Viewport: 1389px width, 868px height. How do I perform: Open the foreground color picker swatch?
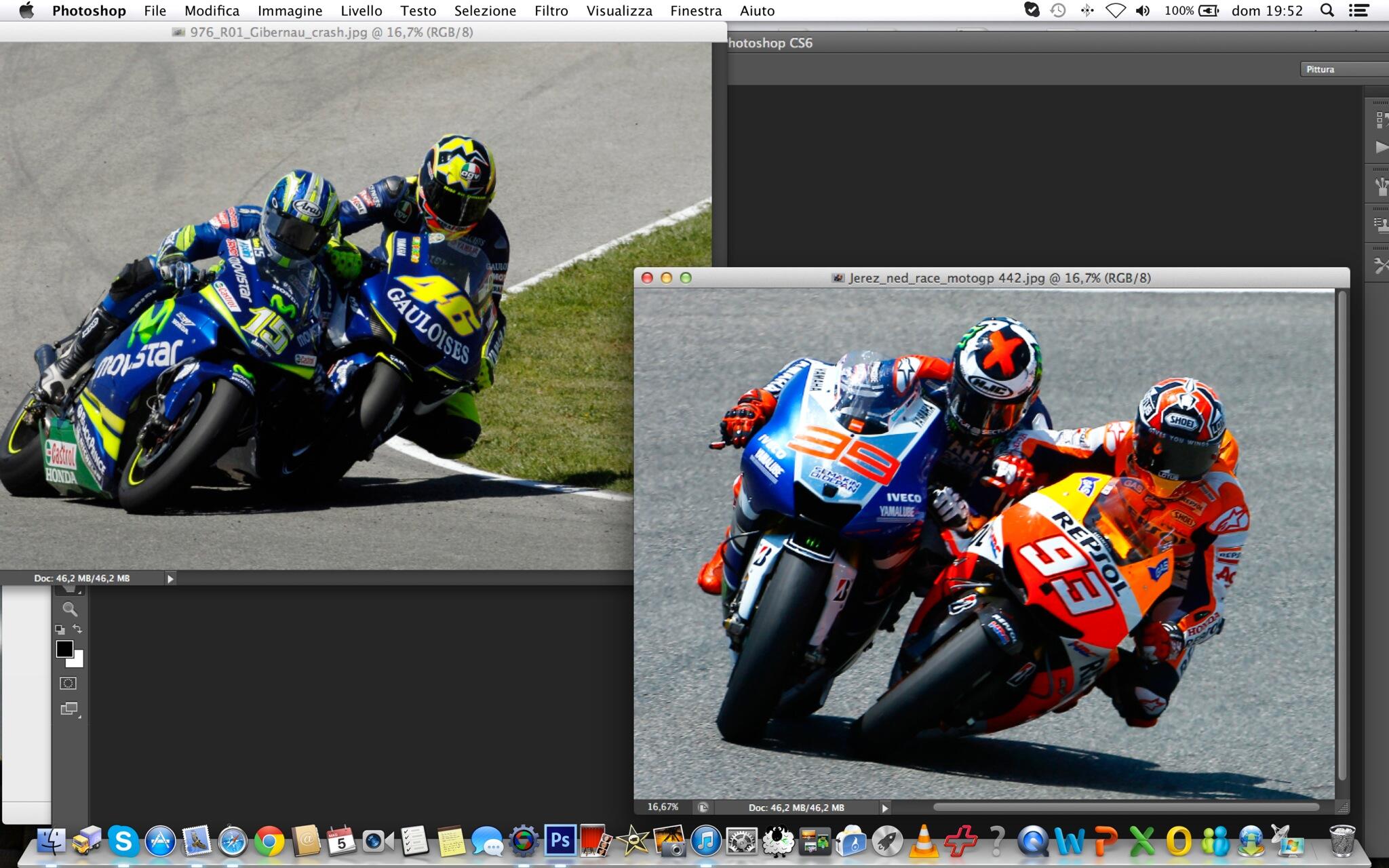tap(64, 649)
